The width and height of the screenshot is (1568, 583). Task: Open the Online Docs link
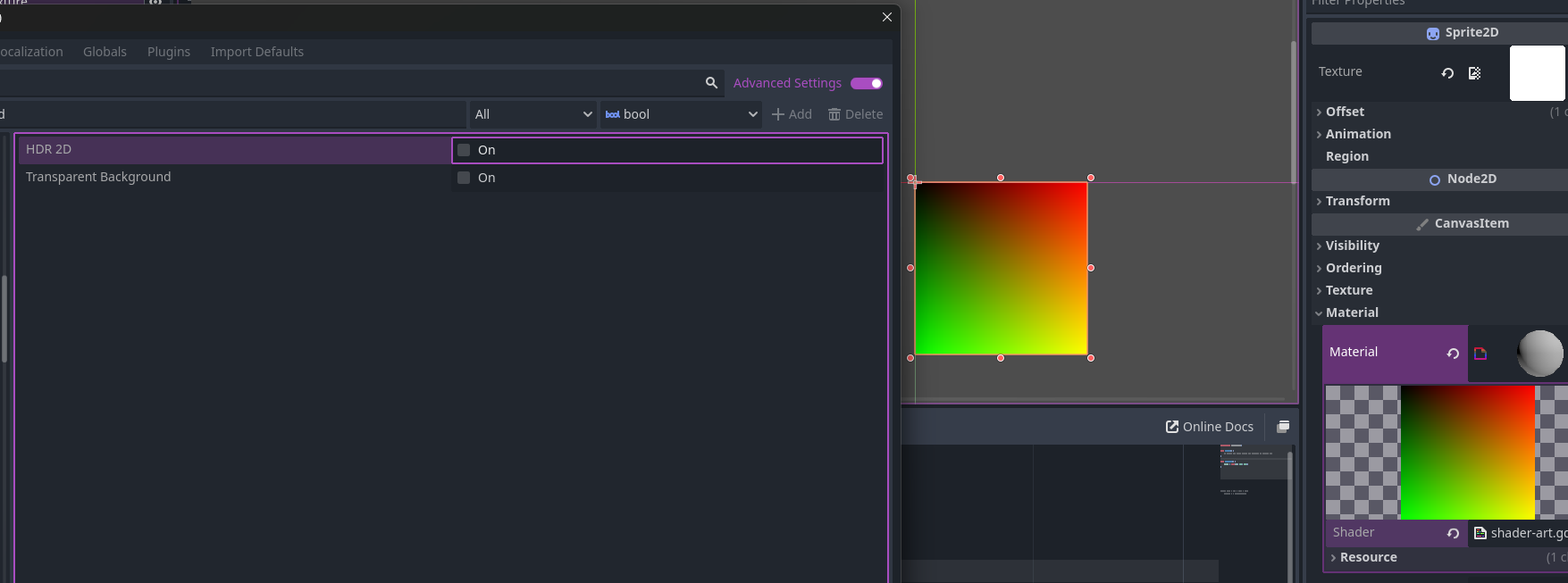click(x=1210, y=427)
